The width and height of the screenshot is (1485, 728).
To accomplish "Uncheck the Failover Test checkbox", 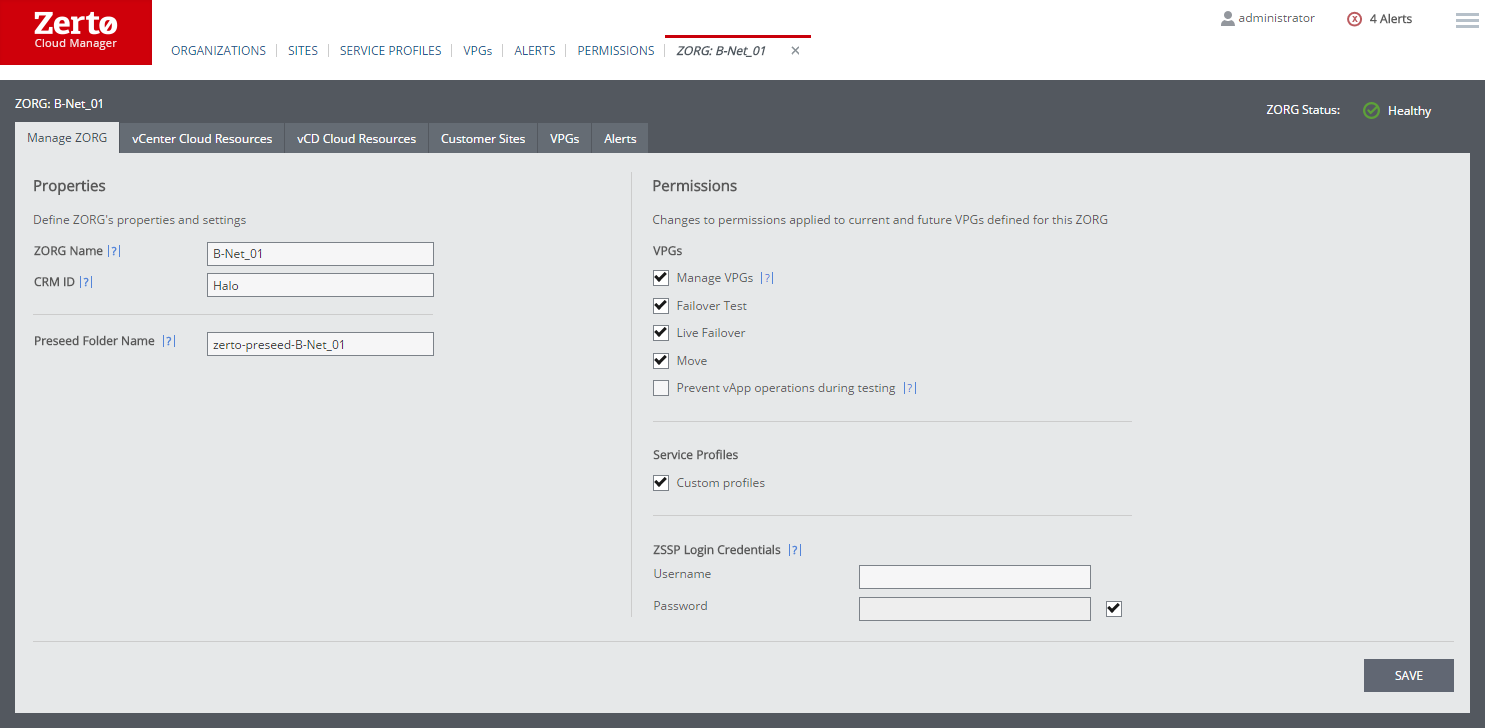I will pos(661,306).
